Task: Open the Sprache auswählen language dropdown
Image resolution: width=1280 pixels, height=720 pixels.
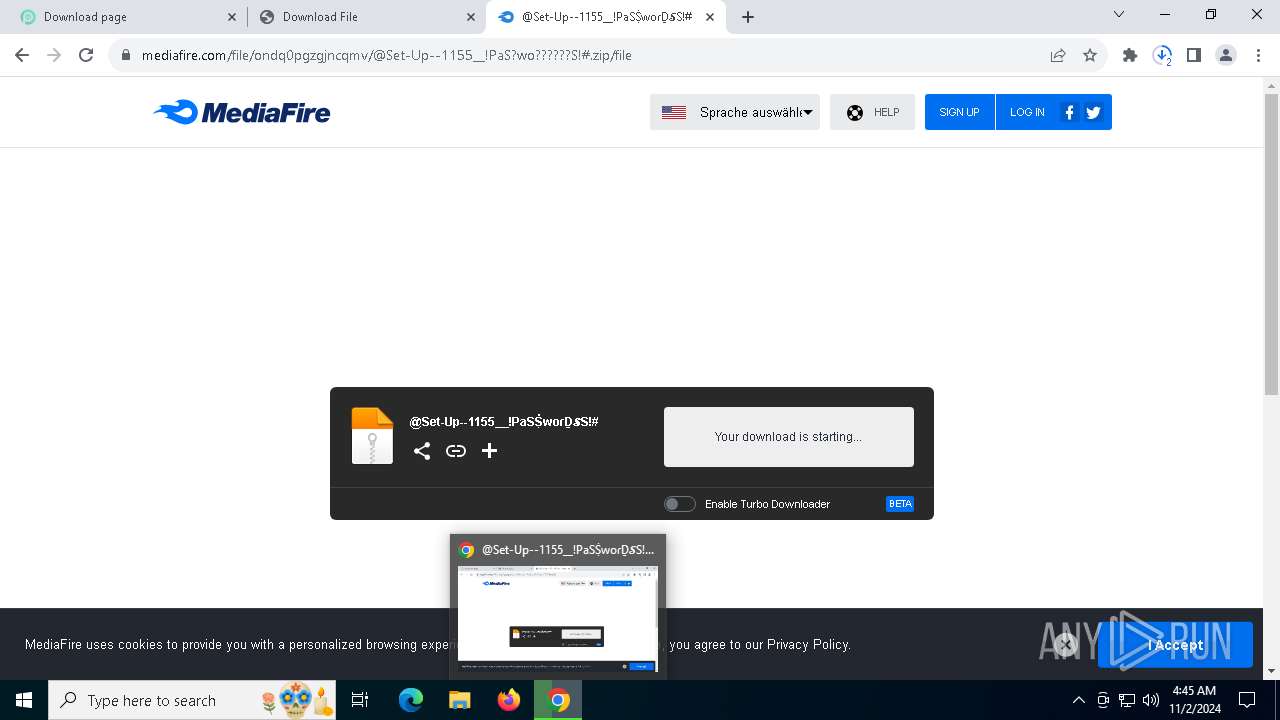Action: (x=735, y=112)
